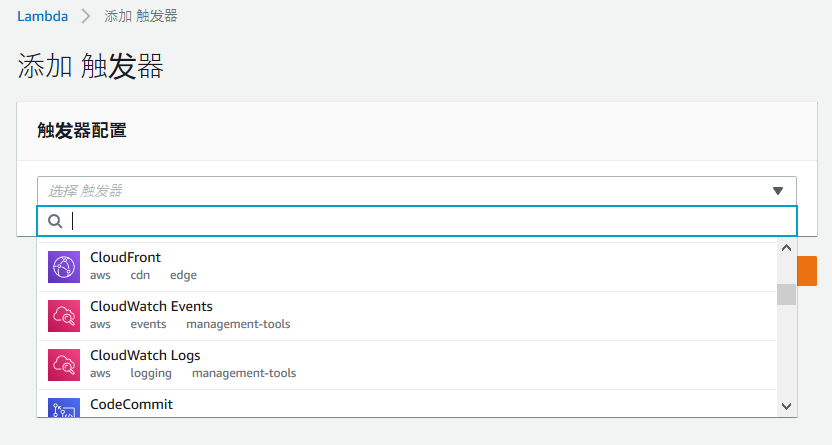
Task: Click the search magnifier icon
Action: 55,221
